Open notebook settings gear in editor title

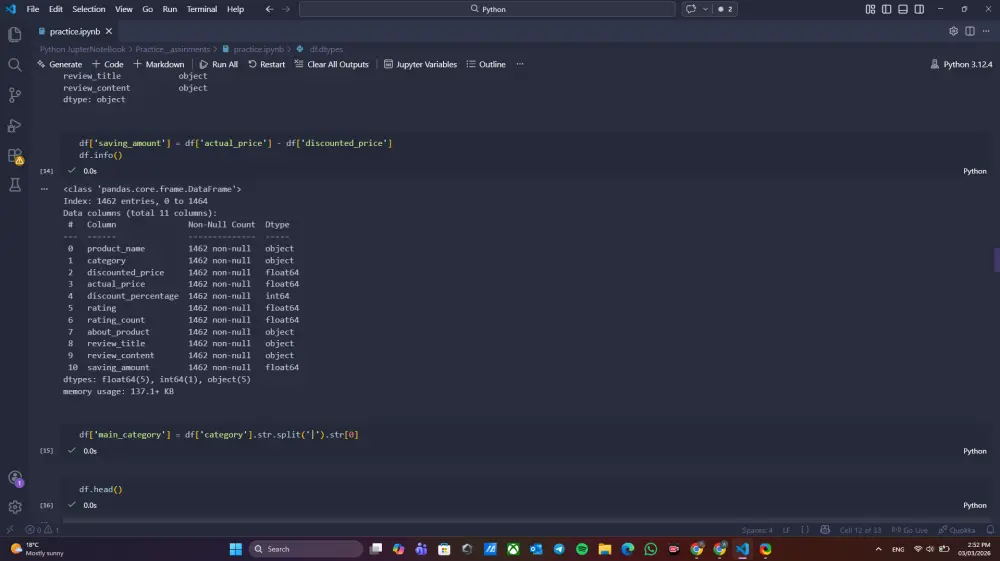(x=953, y=31)
